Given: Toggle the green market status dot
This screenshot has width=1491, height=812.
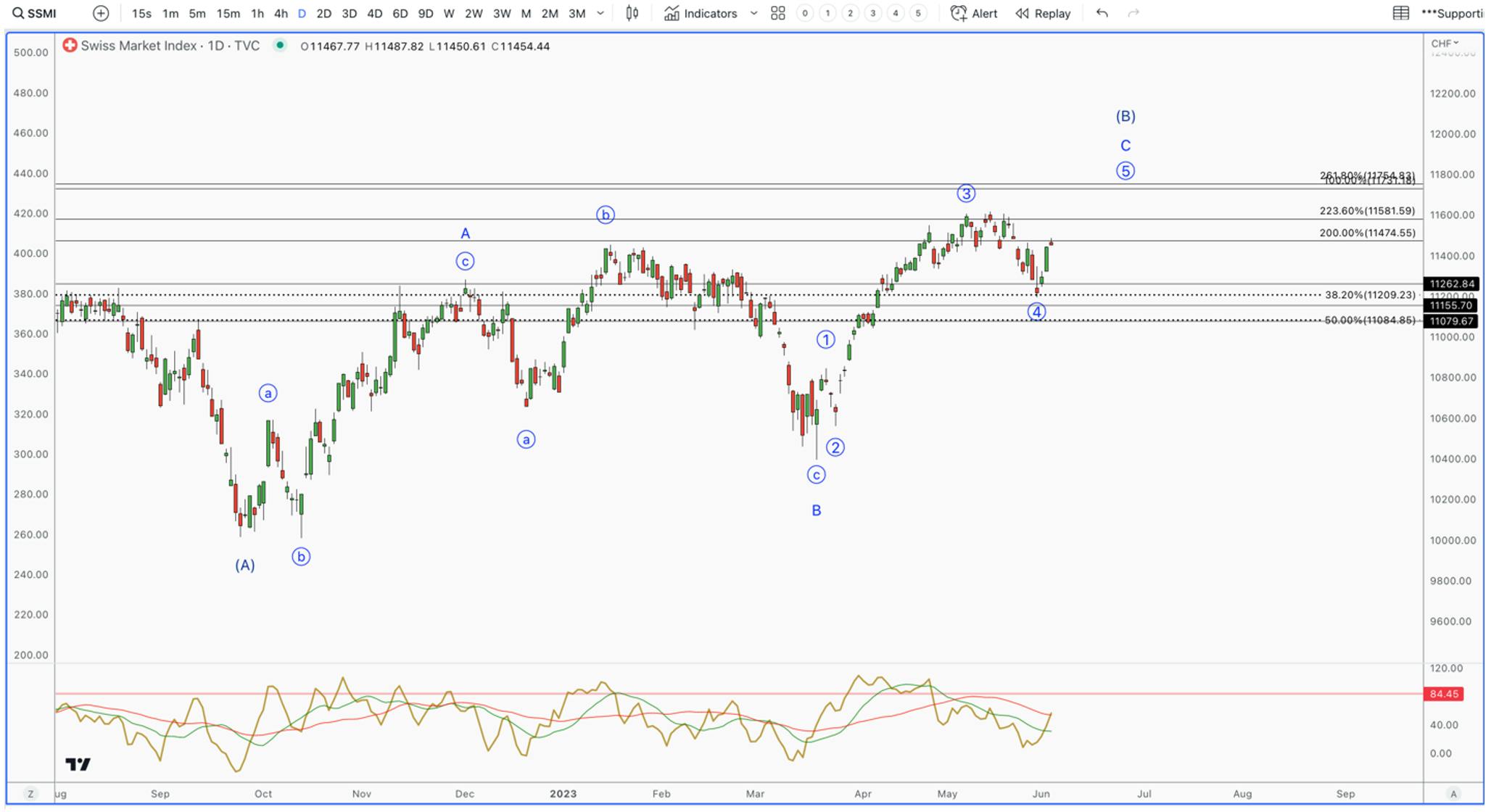Looking at the screenshot, I should (279, 46).
